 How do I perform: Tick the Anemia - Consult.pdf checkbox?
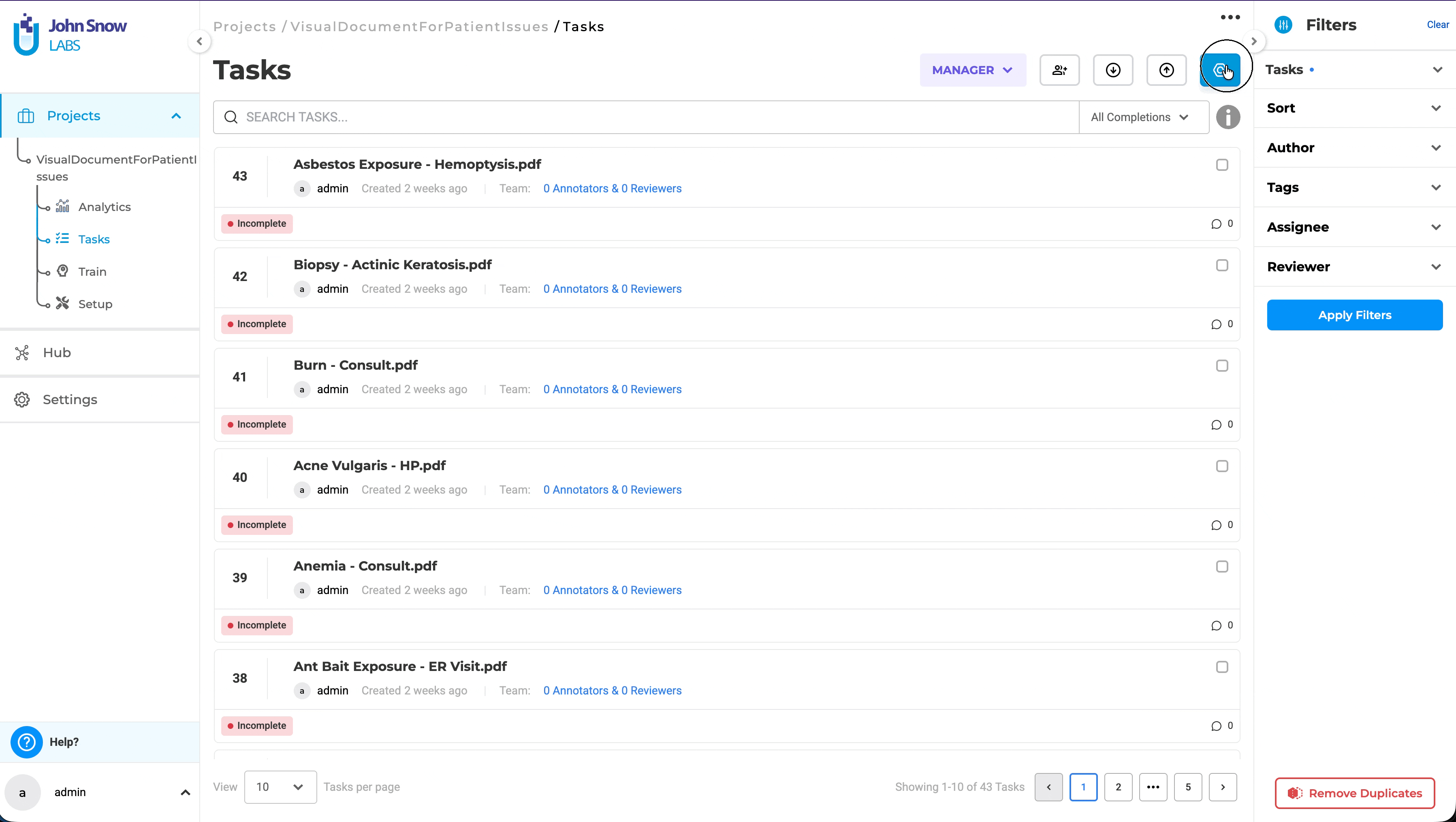pos(1222,566)
